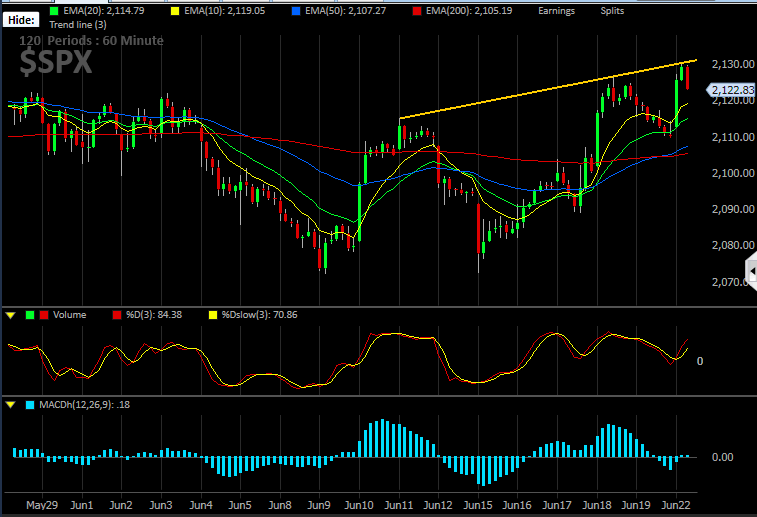Click the yellow EMA(10) color swatch
757x517 pixels.
pos(175,11)
